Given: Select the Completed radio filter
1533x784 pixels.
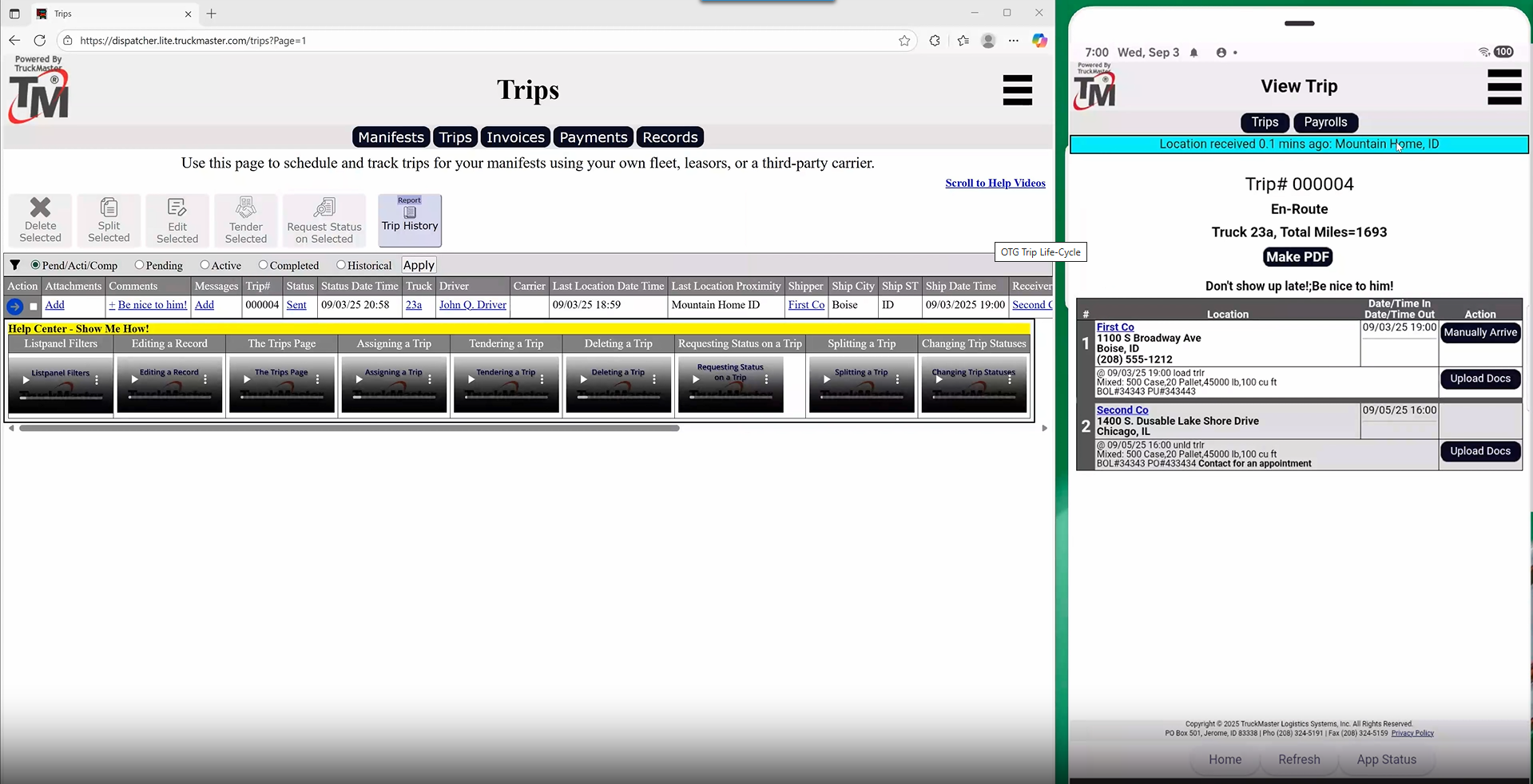Looking at the screenshot, I should pos(263,265).
